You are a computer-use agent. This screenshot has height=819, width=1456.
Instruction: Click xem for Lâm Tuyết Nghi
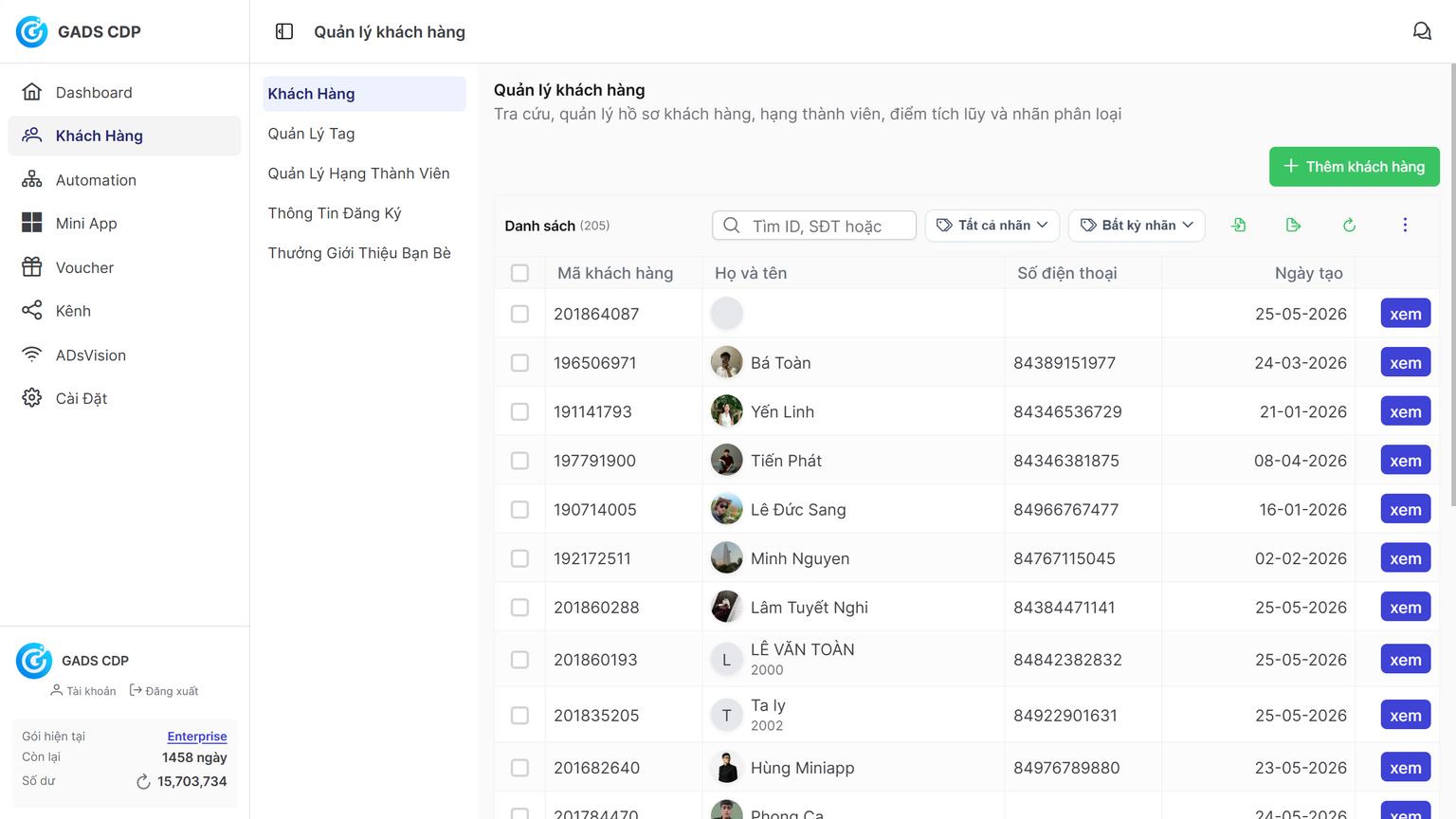(1405, 608)
